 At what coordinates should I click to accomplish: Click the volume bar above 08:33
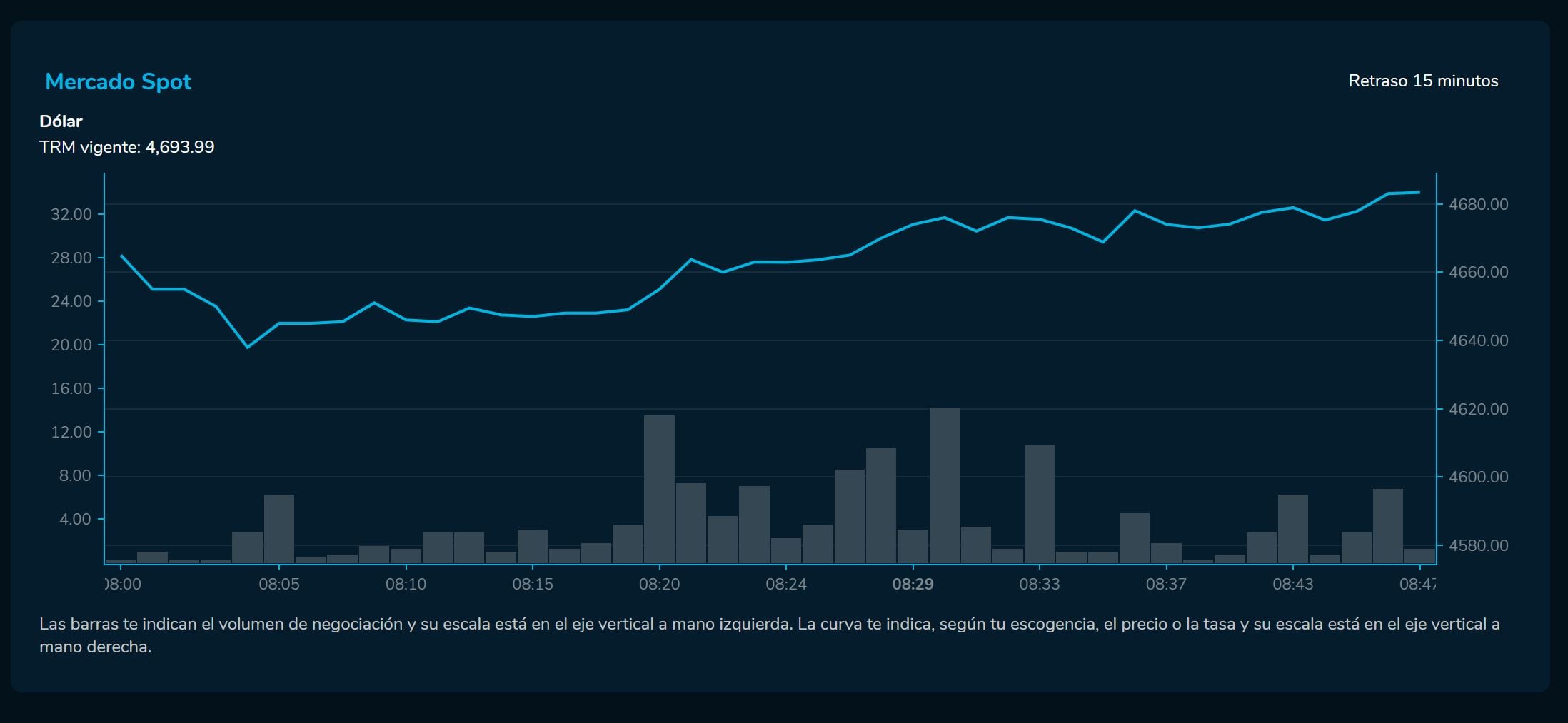tap(1039, 504)
